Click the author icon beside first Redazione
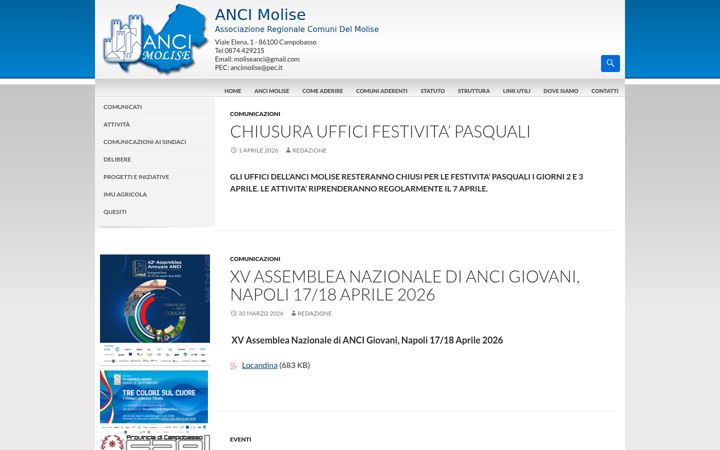Image resolution: width=720 pixels, height=450 pixels. pos(288,150)
